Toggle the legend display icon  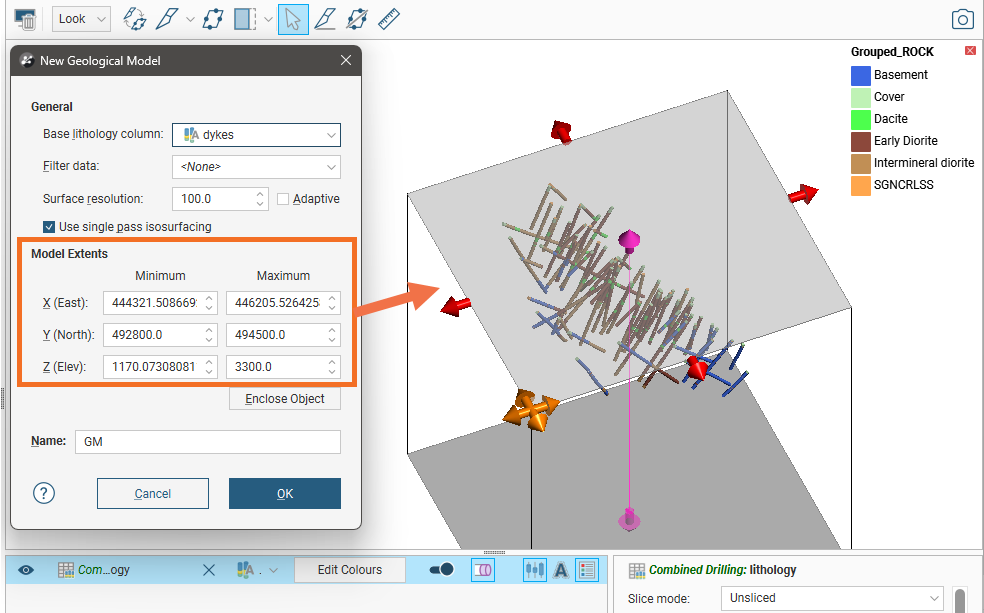pyautogui.click(x=587, y=570)
